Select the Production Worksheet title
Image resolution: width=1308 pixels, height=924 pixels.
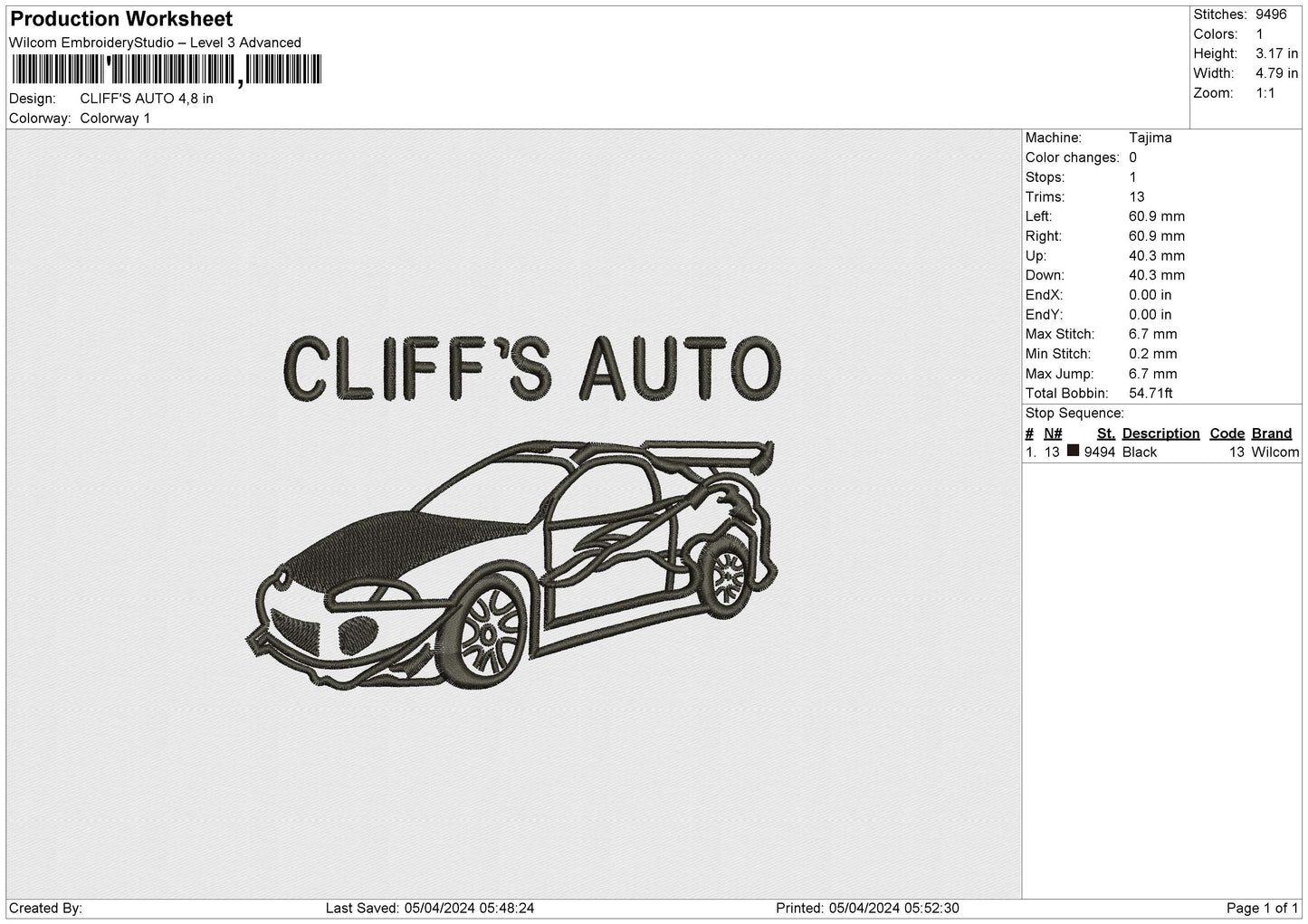tap(121, 19)
